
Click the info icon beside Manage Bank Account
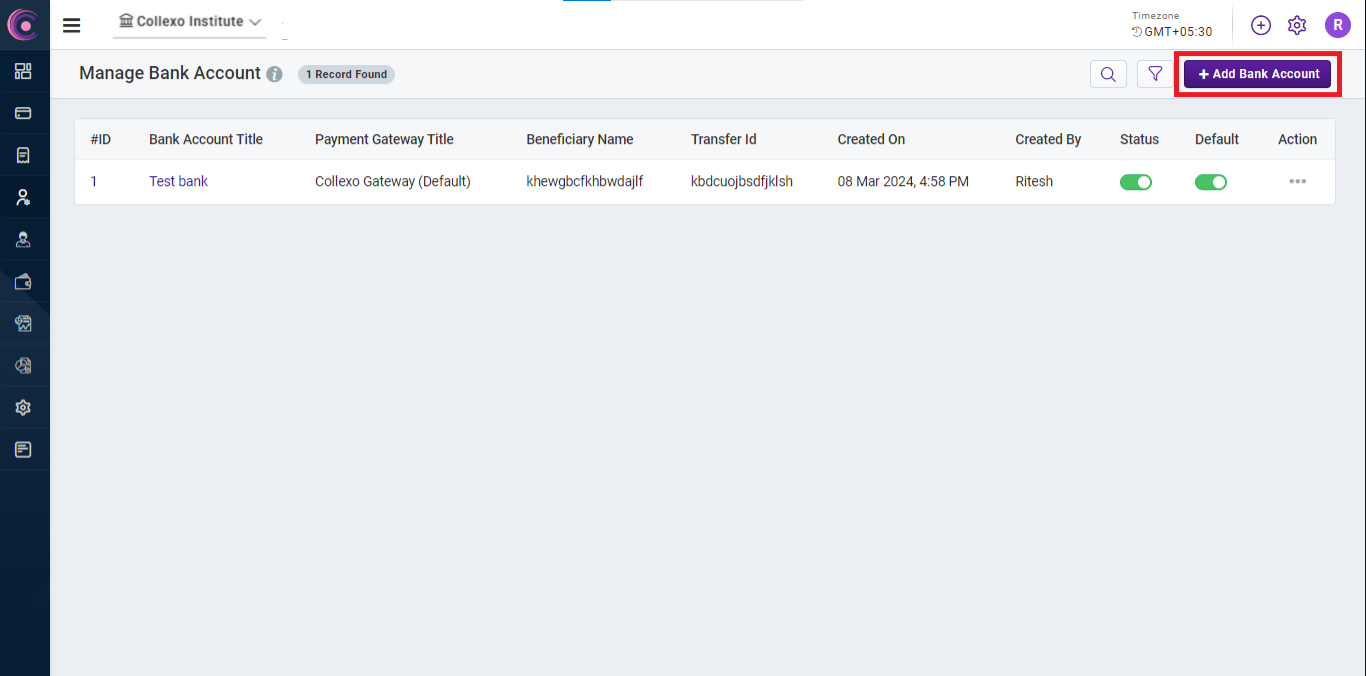coord(275,74)
